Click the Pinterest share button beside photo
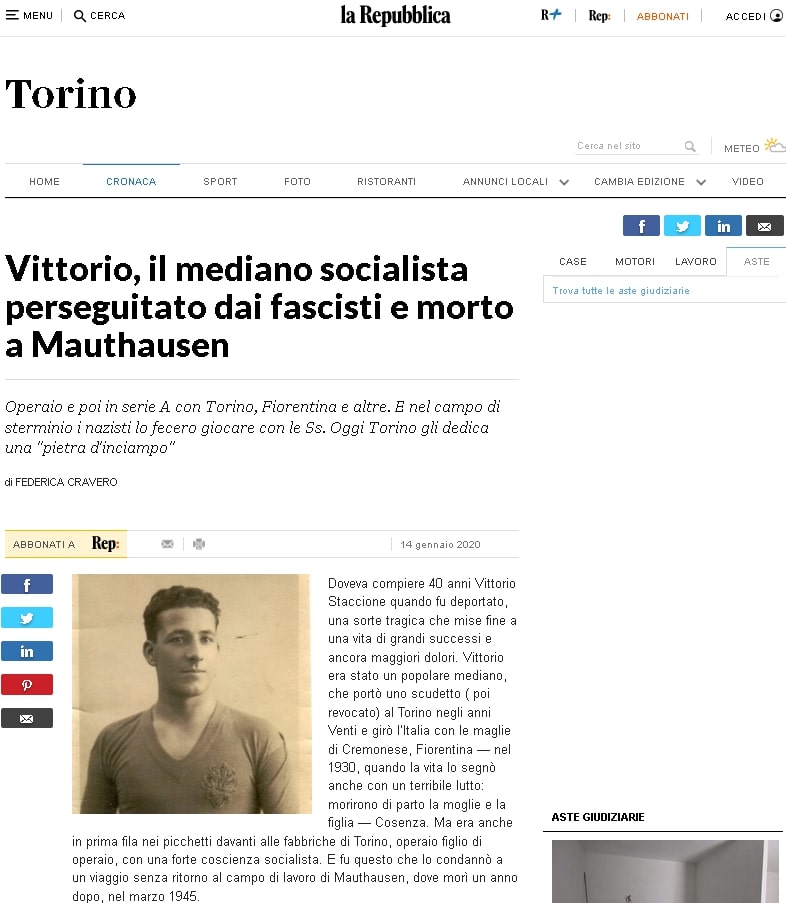This screenshot has width=786, height=903. pos(27,685)
